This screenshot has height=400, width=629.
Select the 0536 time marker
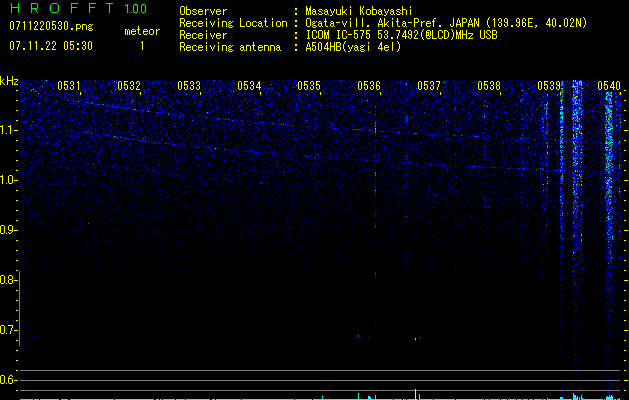[x=369, y=86]
